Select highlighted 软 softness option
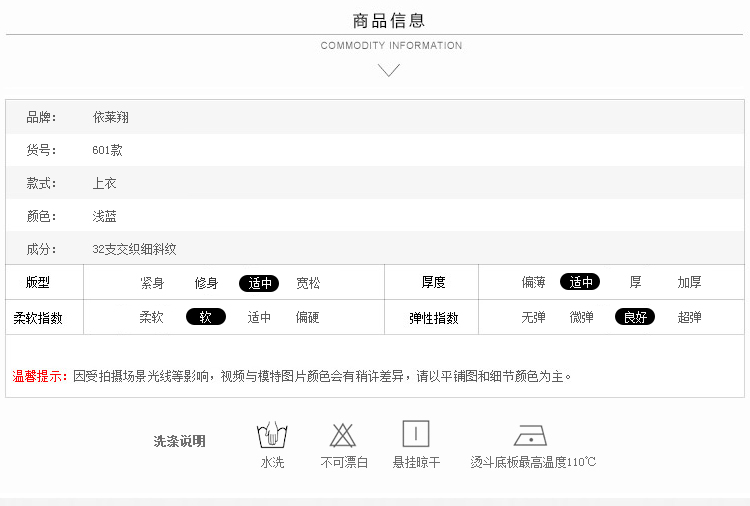The image size is (750, 506). click(x=206, y=317)
